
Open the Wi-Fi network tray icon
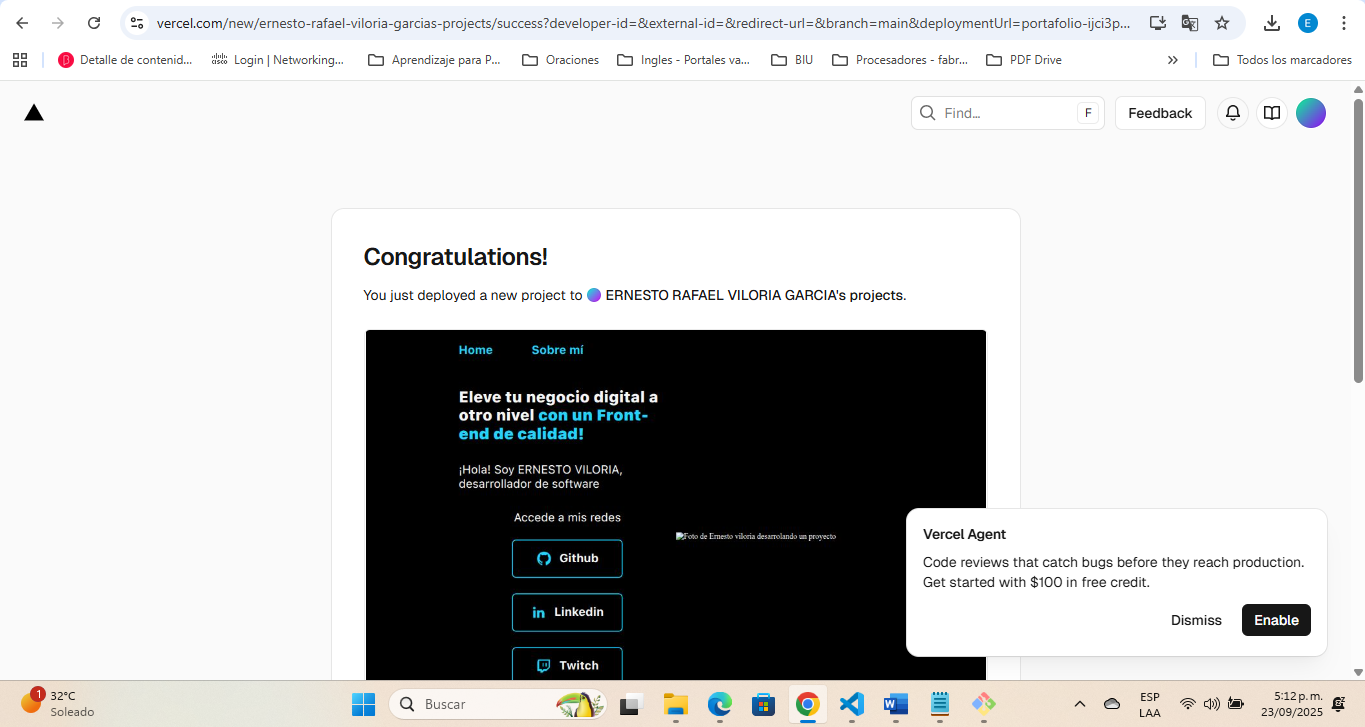coord(1188,704)
